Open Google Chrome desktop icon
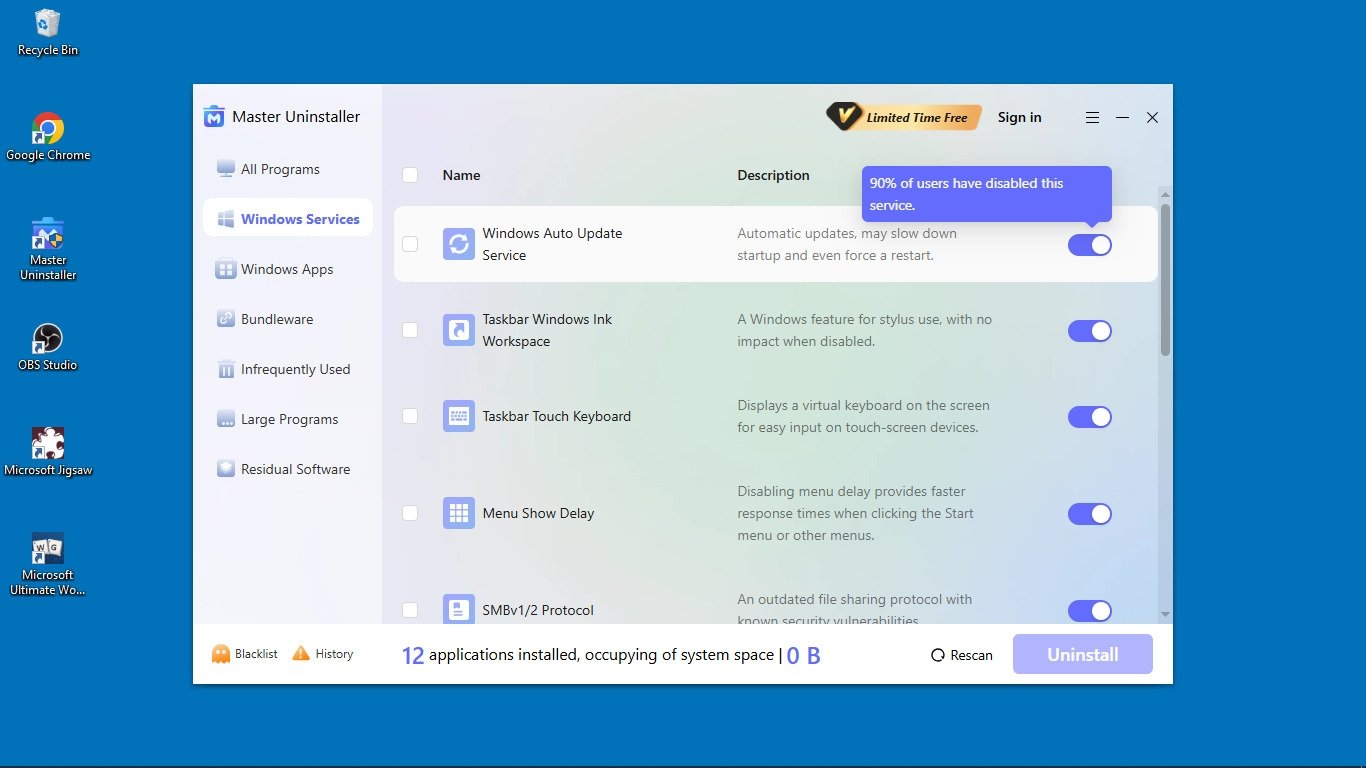 click(x=47, y=130)
